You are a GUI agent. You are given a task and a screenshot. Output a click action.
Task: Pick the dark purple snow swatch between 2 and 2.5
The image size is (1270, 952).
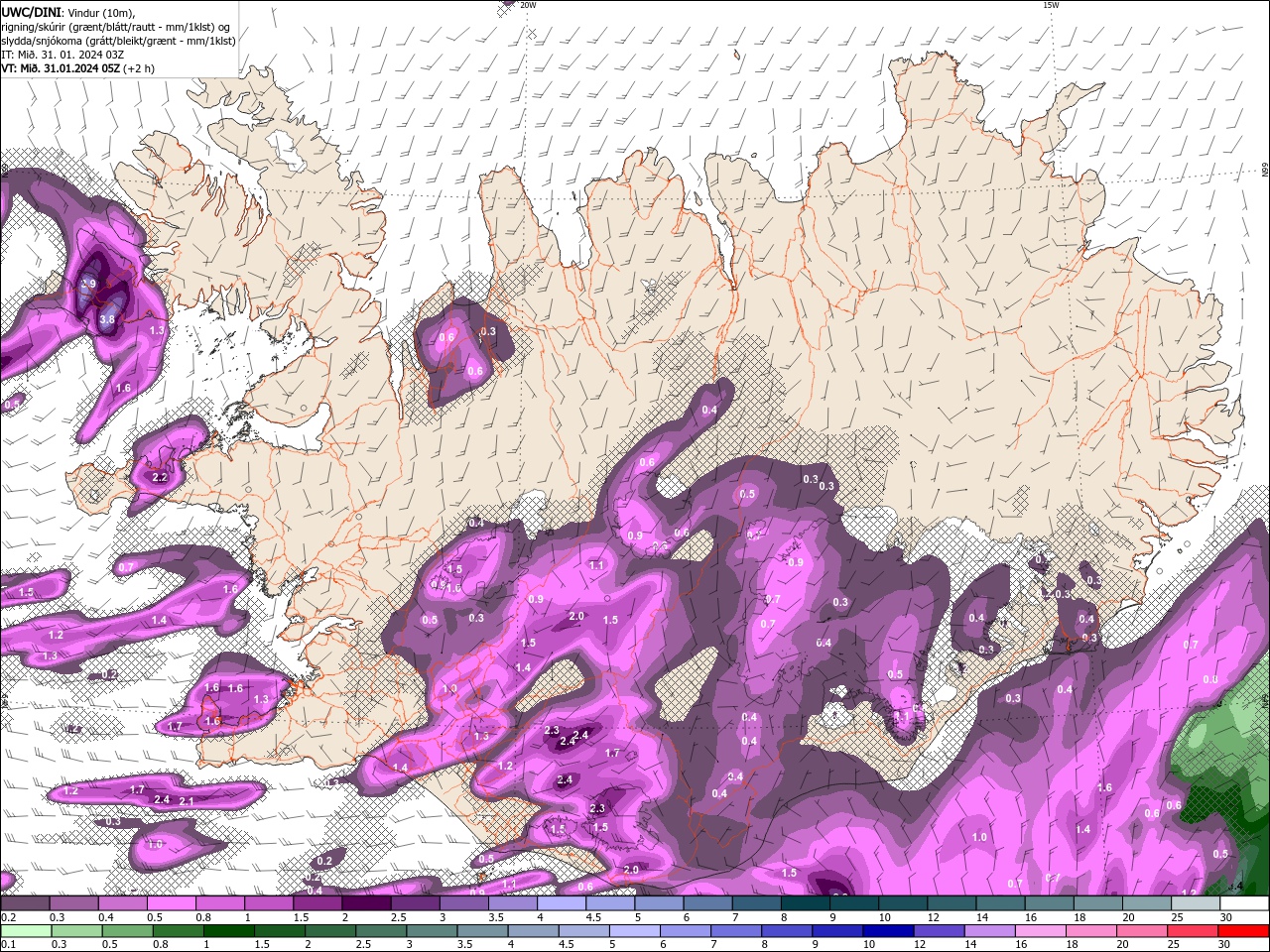tap(366, 903)
